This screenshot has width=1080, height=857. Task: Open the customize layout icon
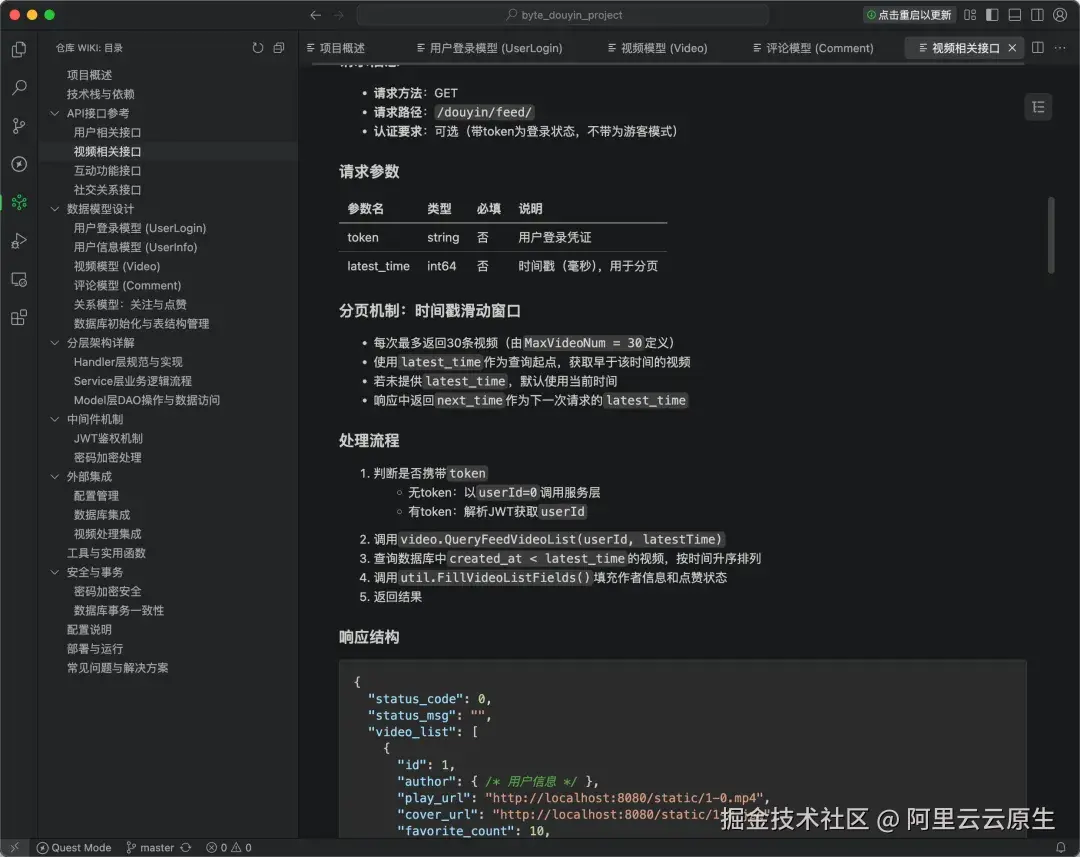(970, 15)
